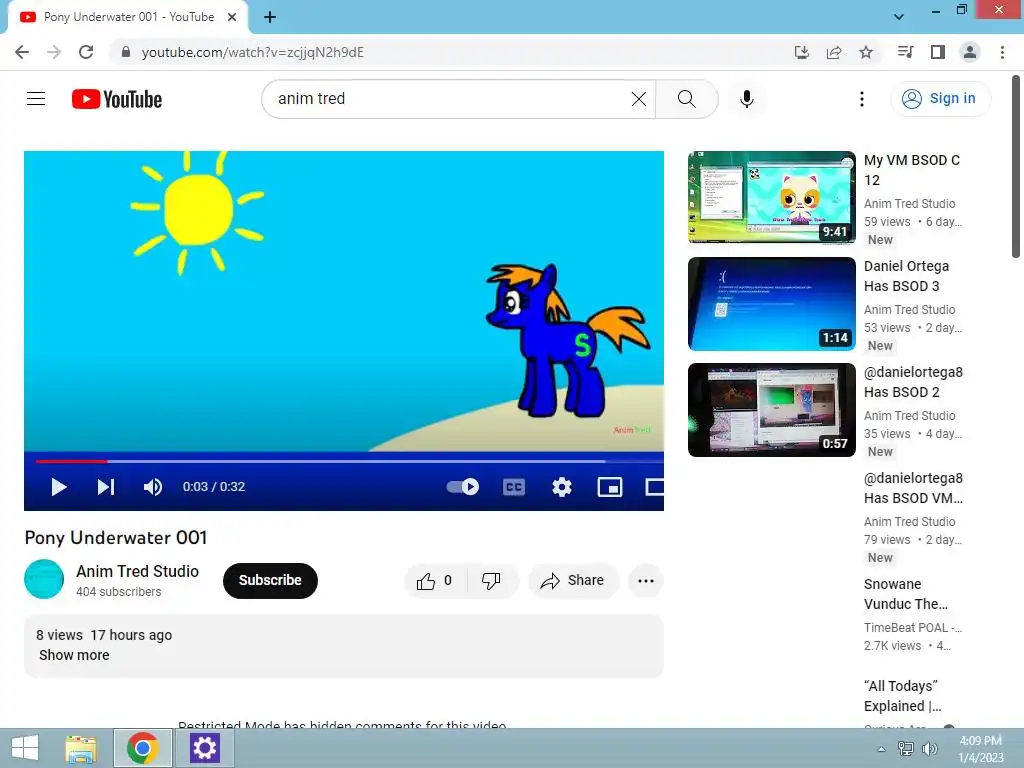Open new browser tab
The width and height of the screenshot is (1024, 768).
coord(270,17)
